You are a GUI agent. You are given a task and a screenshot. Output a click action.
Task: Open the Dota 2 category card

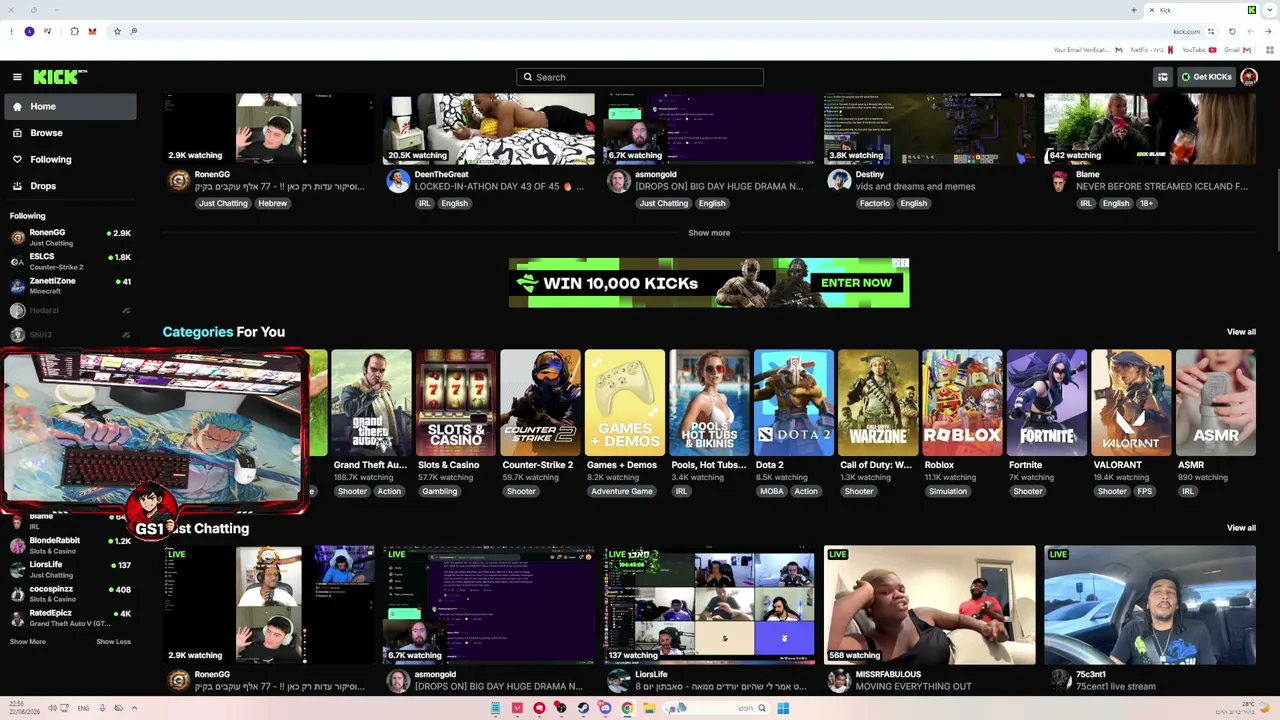[x=794, y=402]
